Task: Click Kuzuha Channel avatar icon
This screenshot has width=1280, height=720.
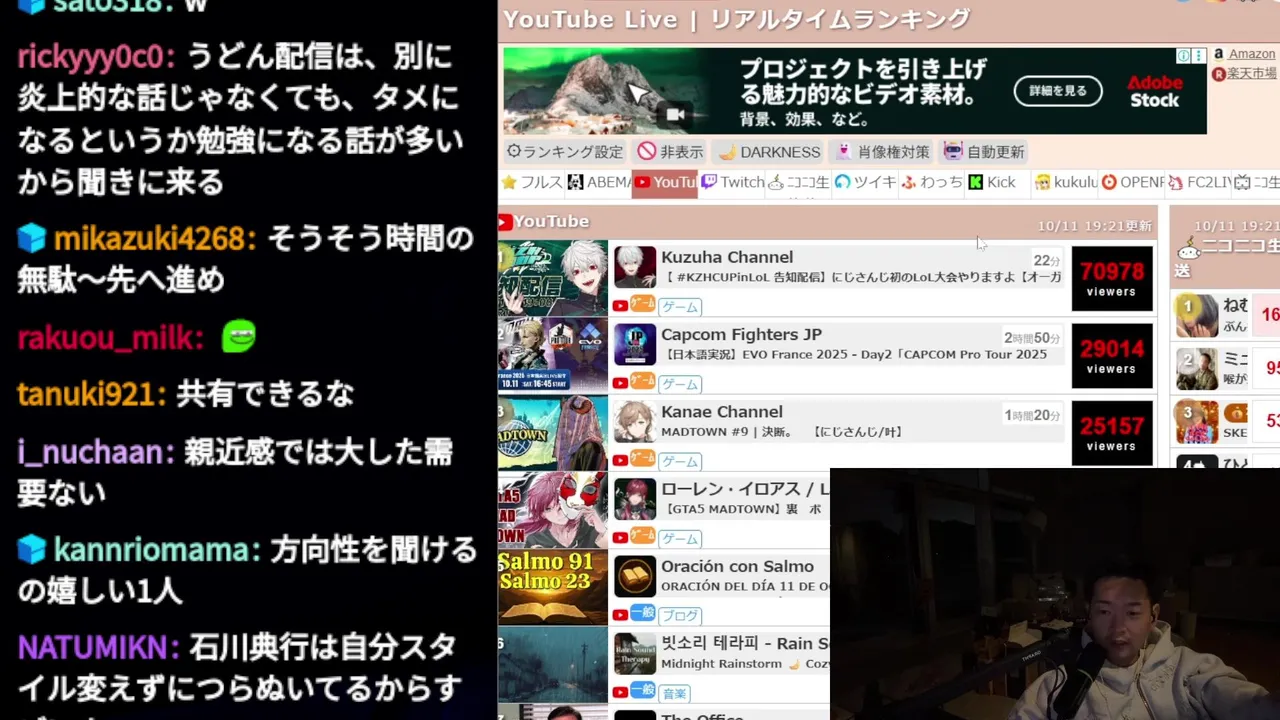Action: [x=634, y=267]
